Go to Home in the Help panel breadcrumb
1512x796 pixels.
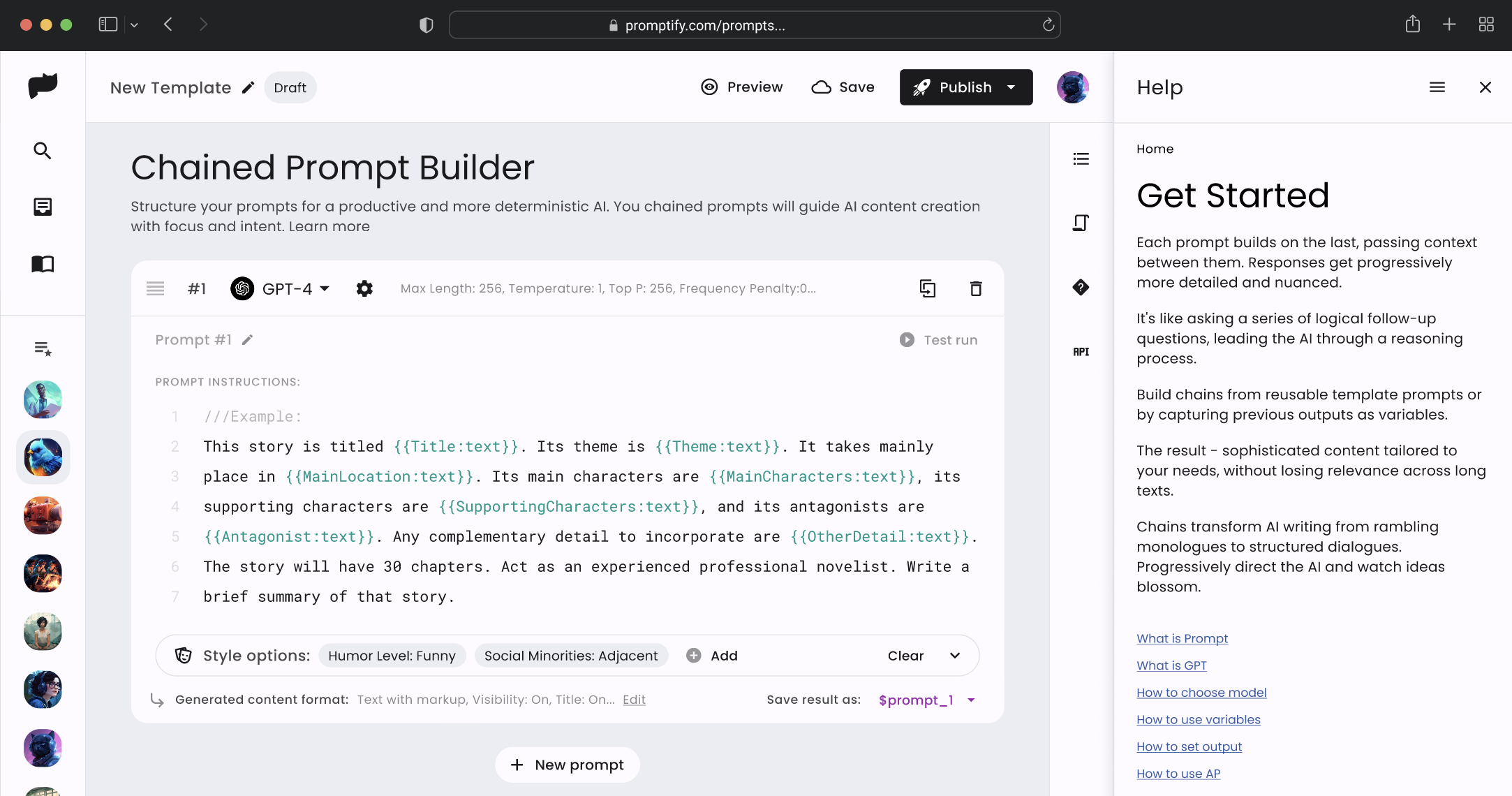coord(1155,149)
